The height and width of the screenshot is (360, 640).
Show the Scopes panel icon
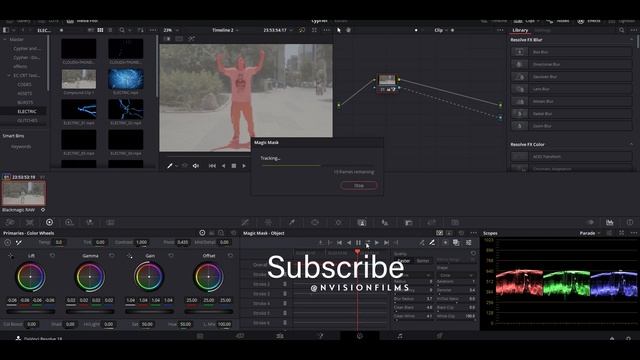point(609,222)
